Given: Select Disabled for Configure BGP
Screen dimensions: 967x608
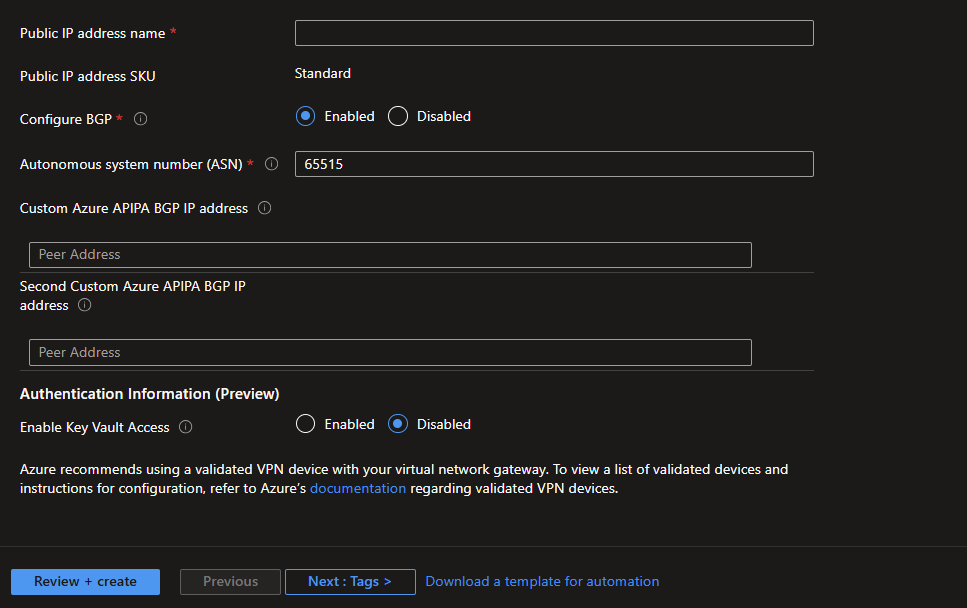Looking at the screenshot, I should (398, 116).
